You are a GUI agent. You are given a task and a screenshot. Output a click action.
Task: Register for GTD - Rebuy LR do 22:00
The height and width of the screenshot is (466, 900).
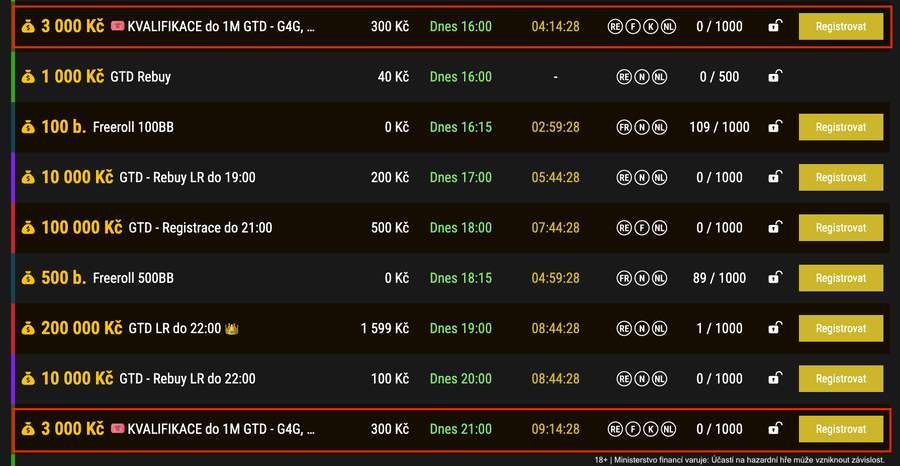840,379
